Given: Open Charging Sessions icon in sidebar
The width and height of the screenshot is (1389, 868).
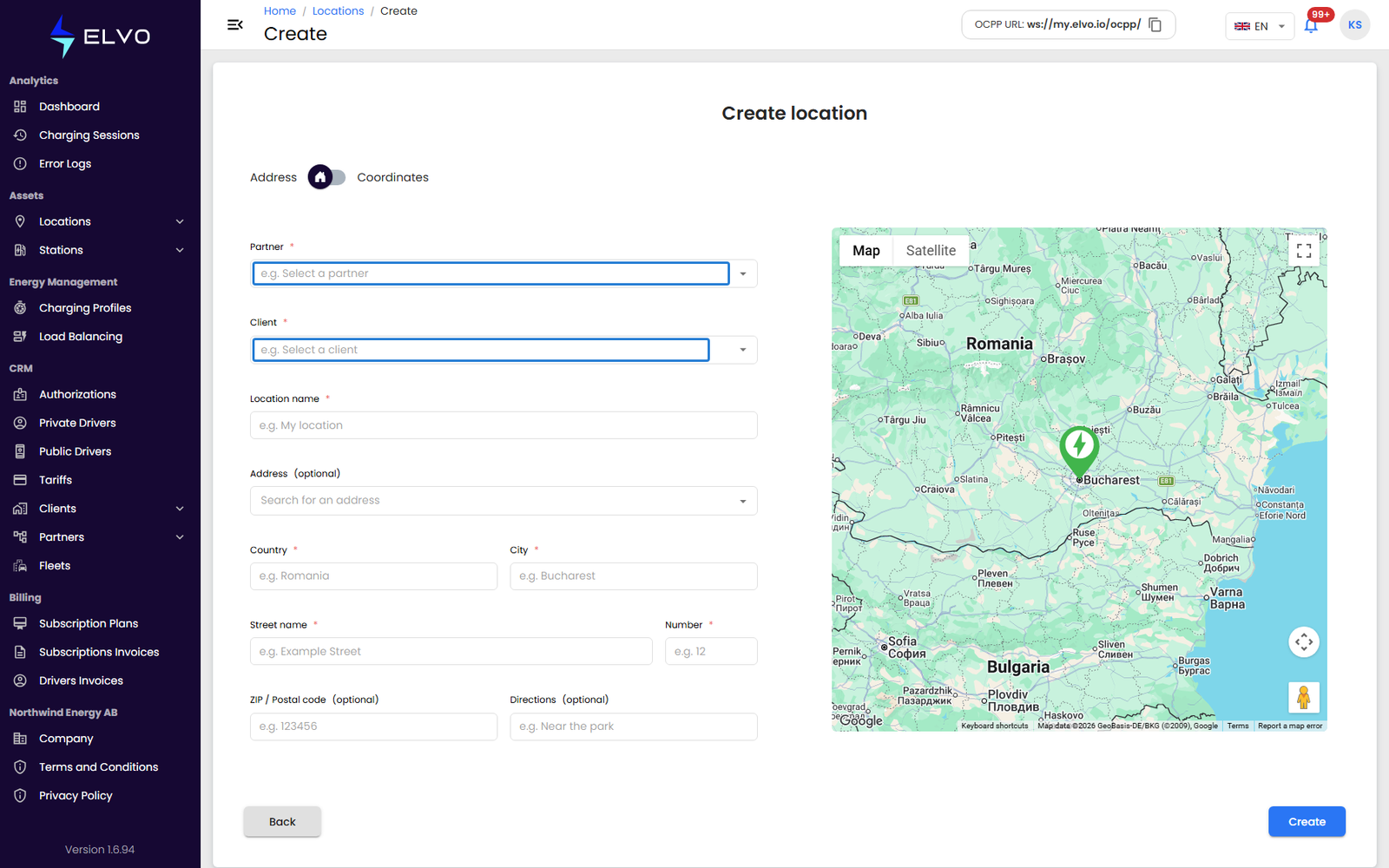Looking at the screenshot, I should click(x=20, y=135).
